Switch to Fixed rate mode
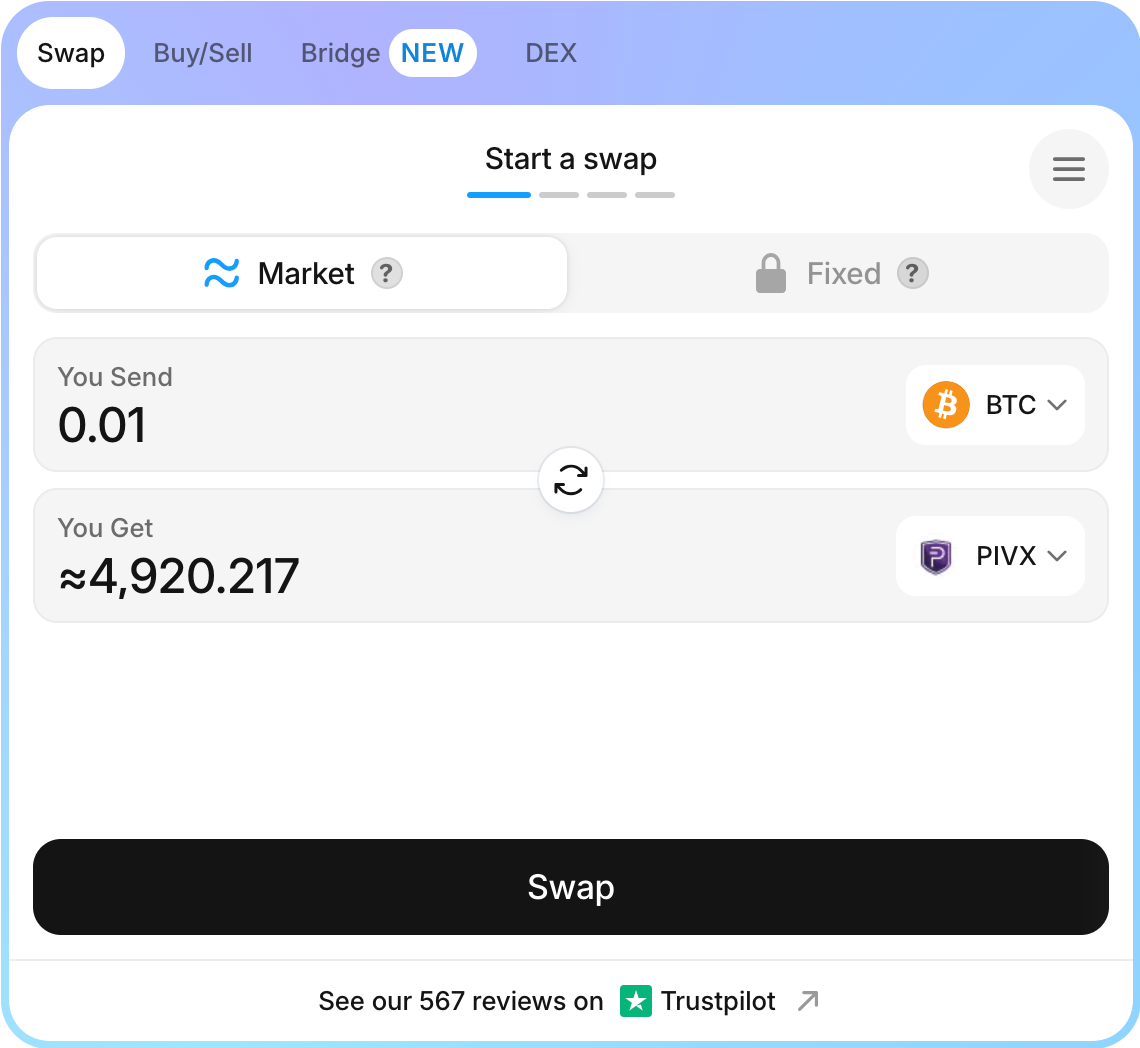Screen dimensions: 1140x1048 point(840,273)
